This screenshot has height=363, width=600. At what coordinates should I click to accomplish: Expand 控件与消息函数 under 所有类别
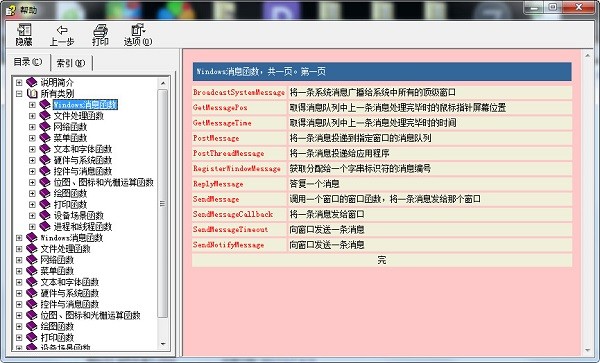(x=32, y=171)
